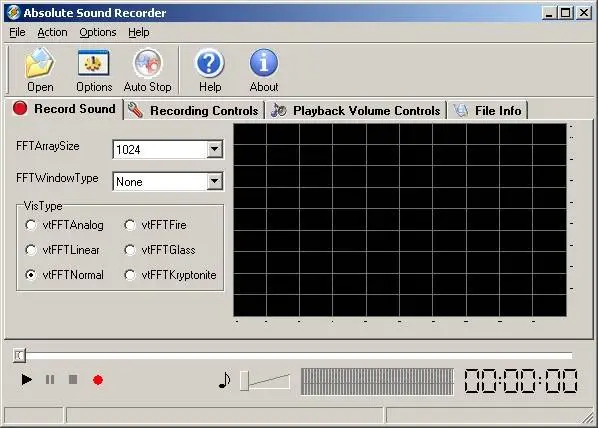Switch to Playback Volume Controls tab
The height and width of the screenshot is (428, 598).
(x=356, y=111)
